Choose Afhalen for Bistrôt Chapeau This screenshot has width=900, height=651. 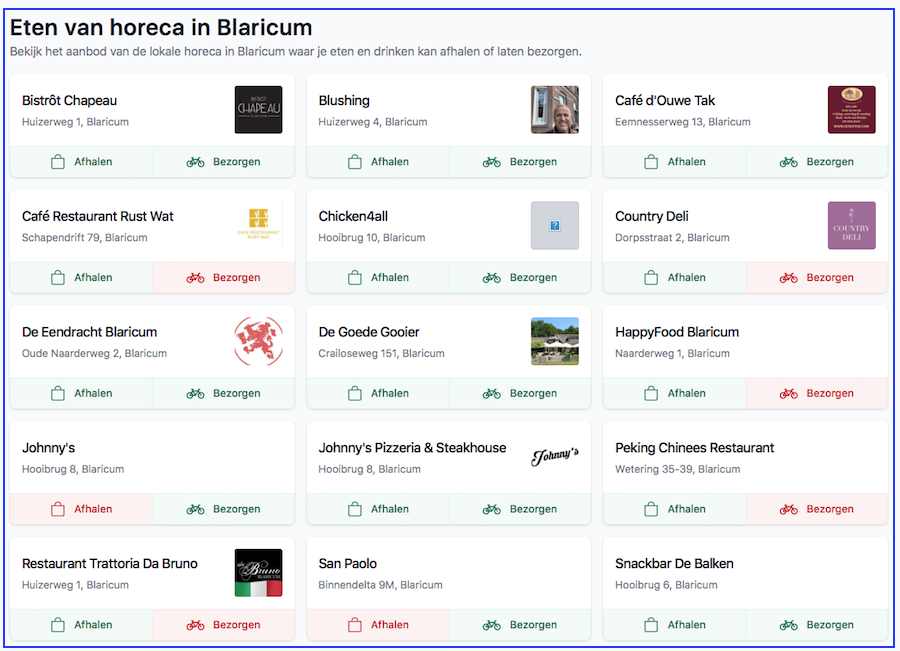(81, 162)
